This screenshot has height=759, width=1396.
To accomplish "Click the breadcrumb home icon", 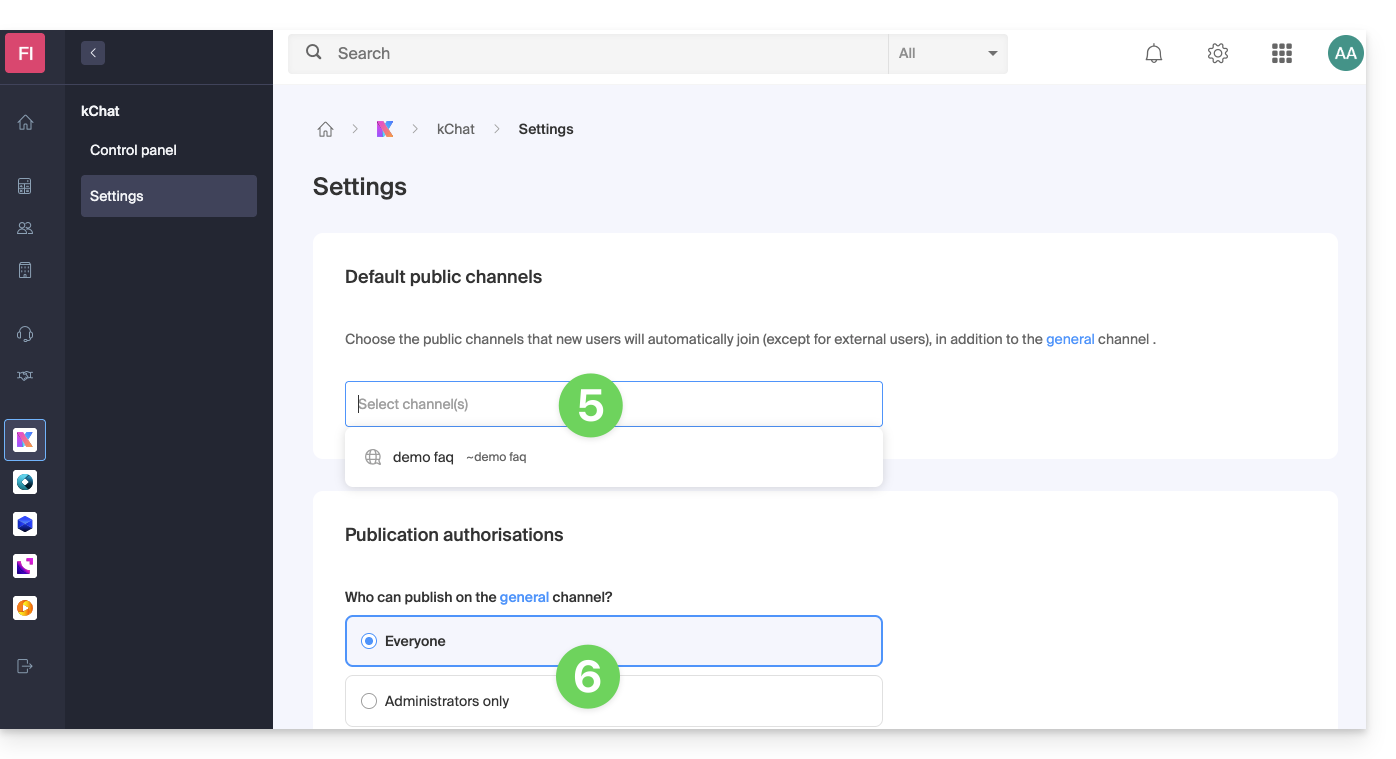I will point(325,129).
